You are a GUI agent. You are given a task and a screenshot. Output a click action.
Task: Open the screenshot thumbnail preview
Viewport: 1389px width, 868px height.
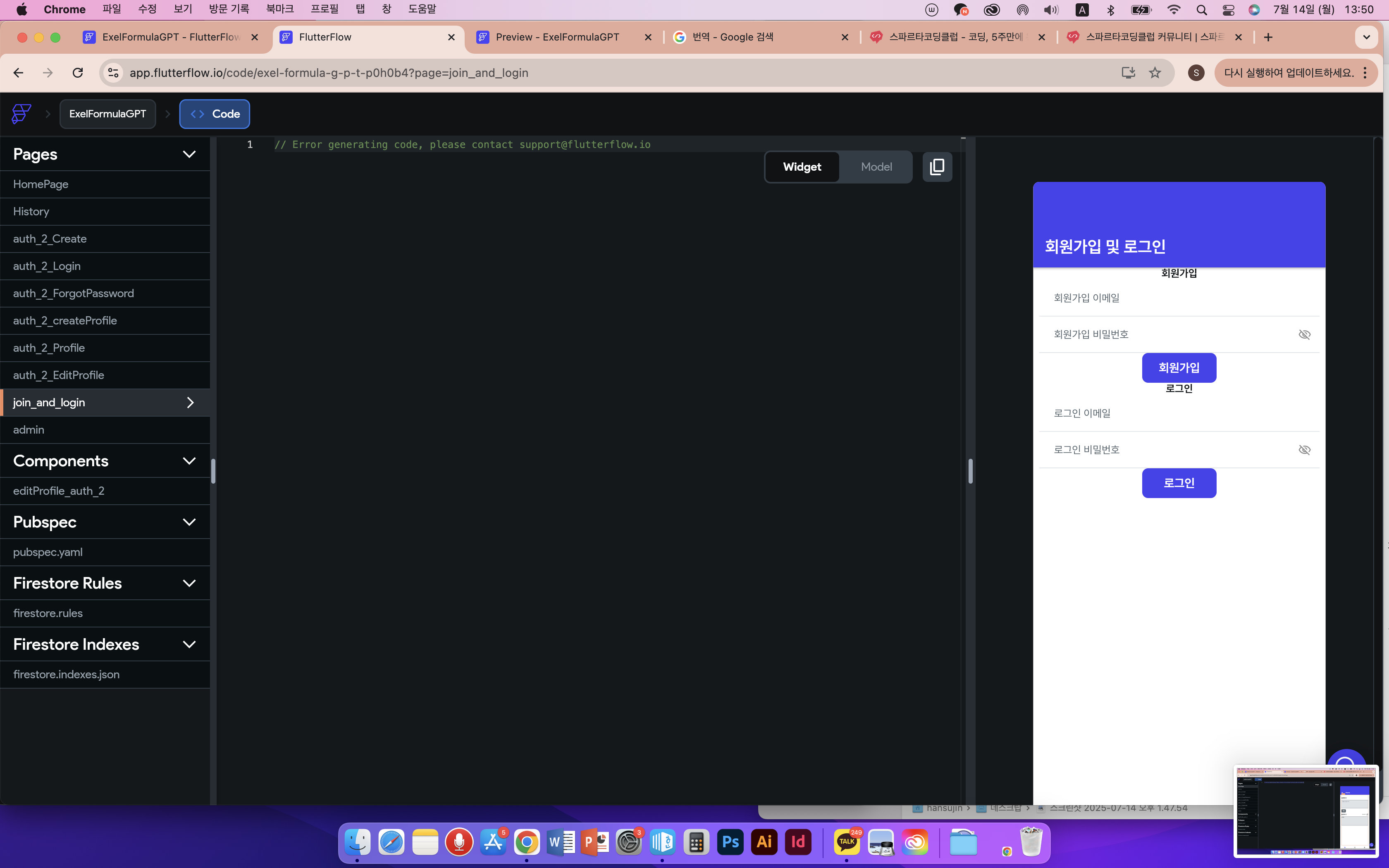click(x=1306, y=811)
